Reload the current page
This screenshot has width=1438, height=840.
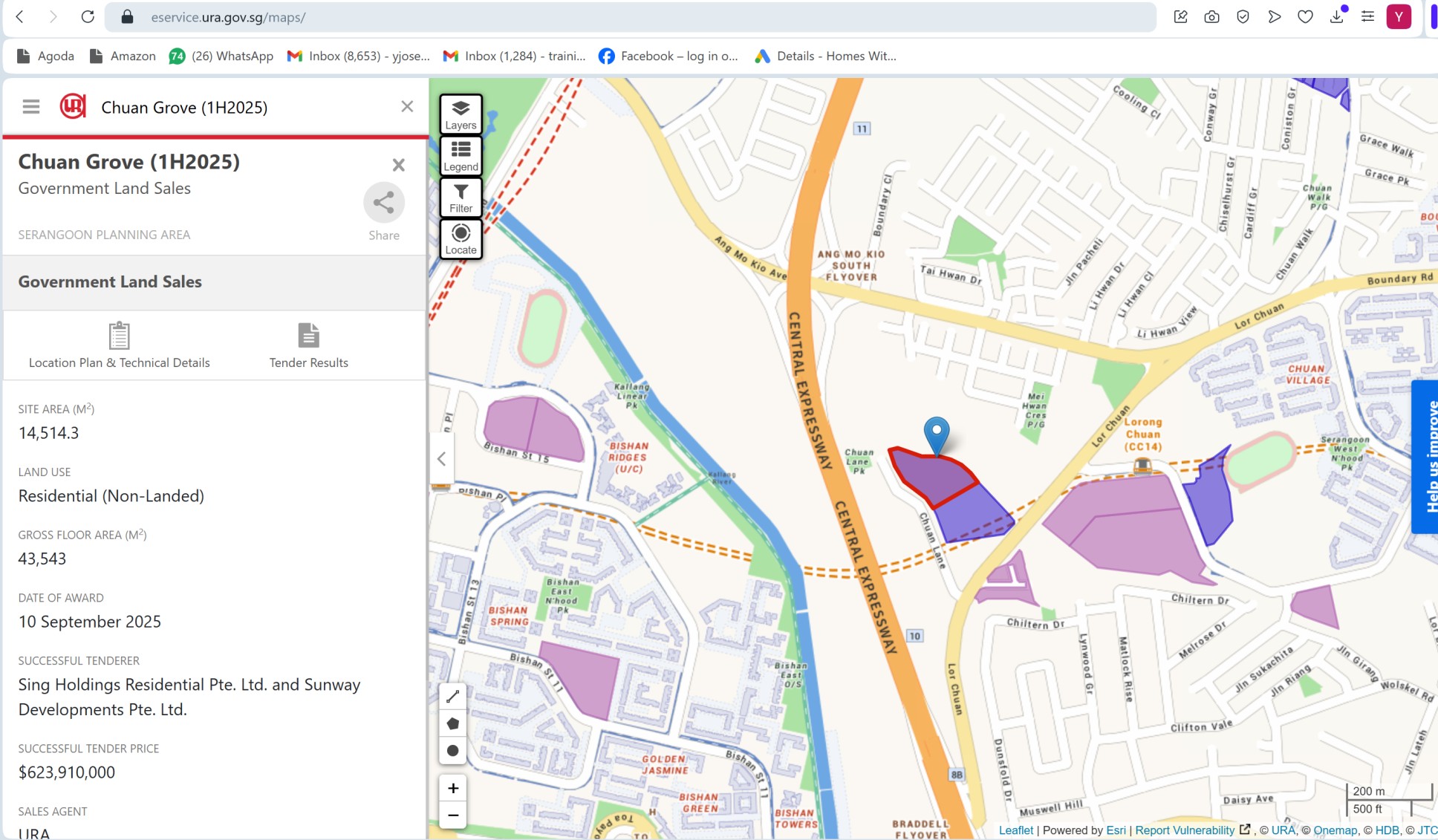88,16
